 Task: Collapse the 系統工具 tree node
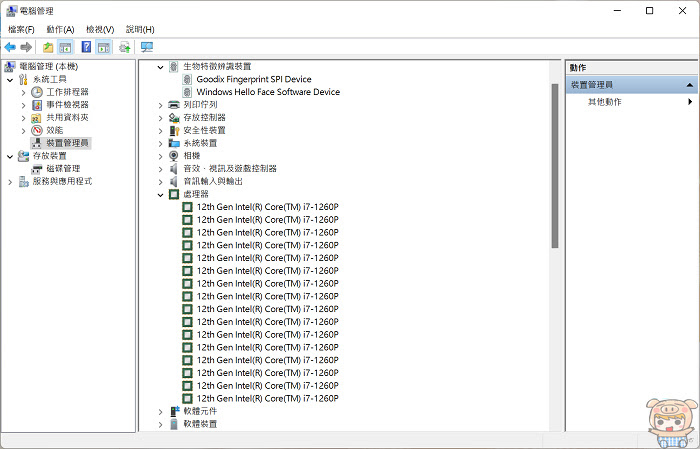click(x=10, y=80)
